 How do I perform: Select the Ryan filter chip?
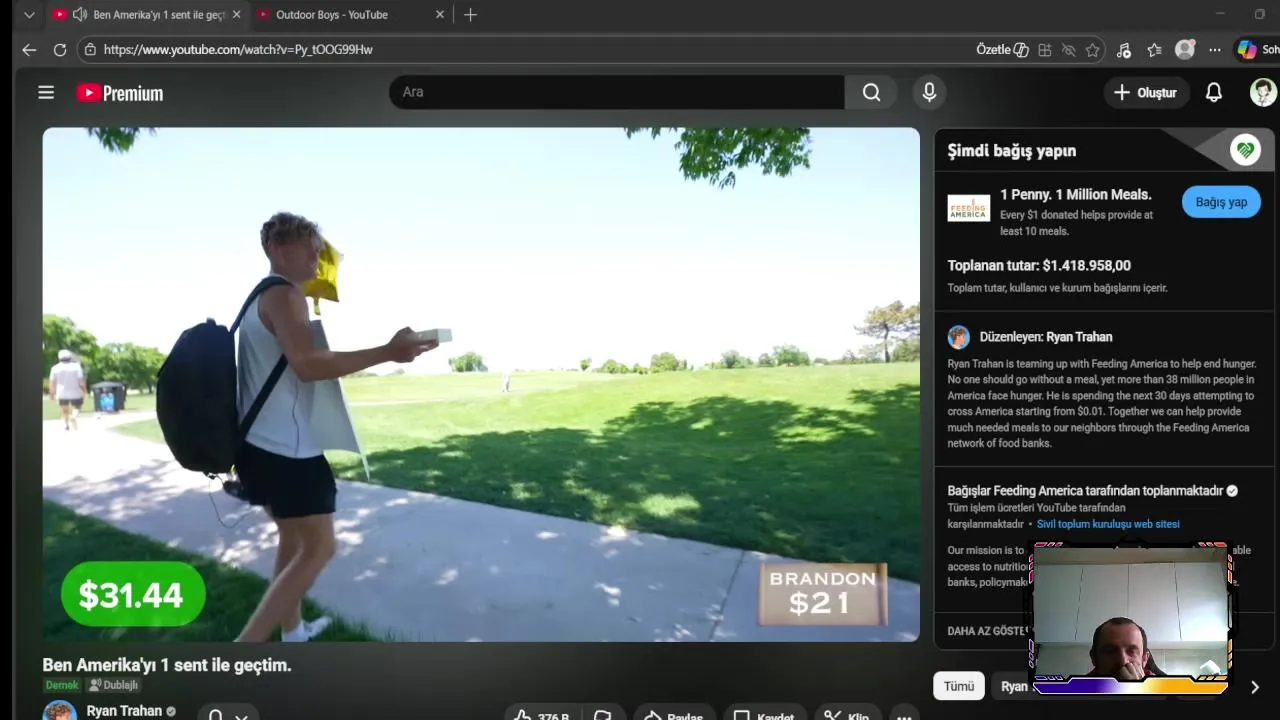point(1013,686)
